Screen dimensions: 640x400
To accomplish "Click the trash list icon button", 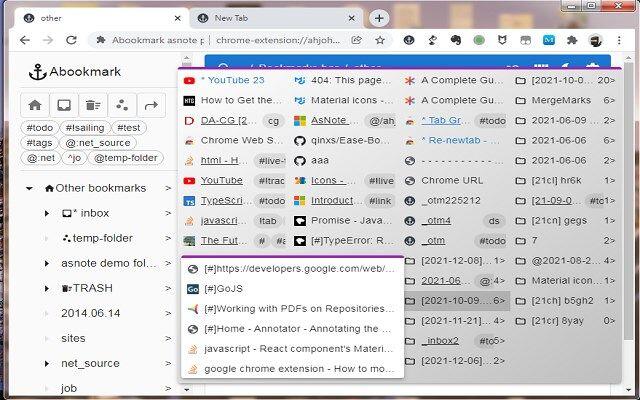I will [92, 104].
